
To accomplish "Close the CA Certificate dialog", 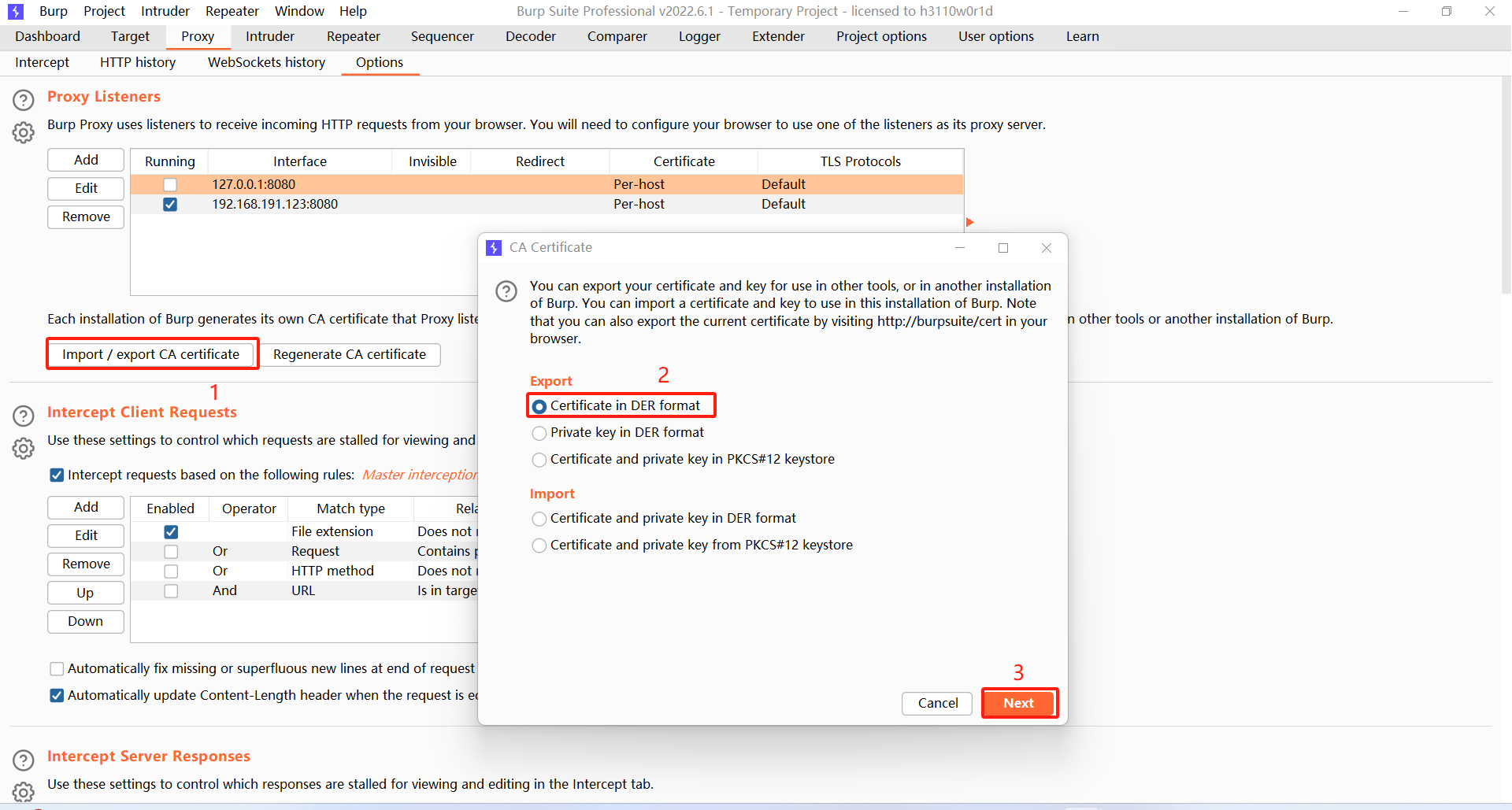I will [1047, 248].
